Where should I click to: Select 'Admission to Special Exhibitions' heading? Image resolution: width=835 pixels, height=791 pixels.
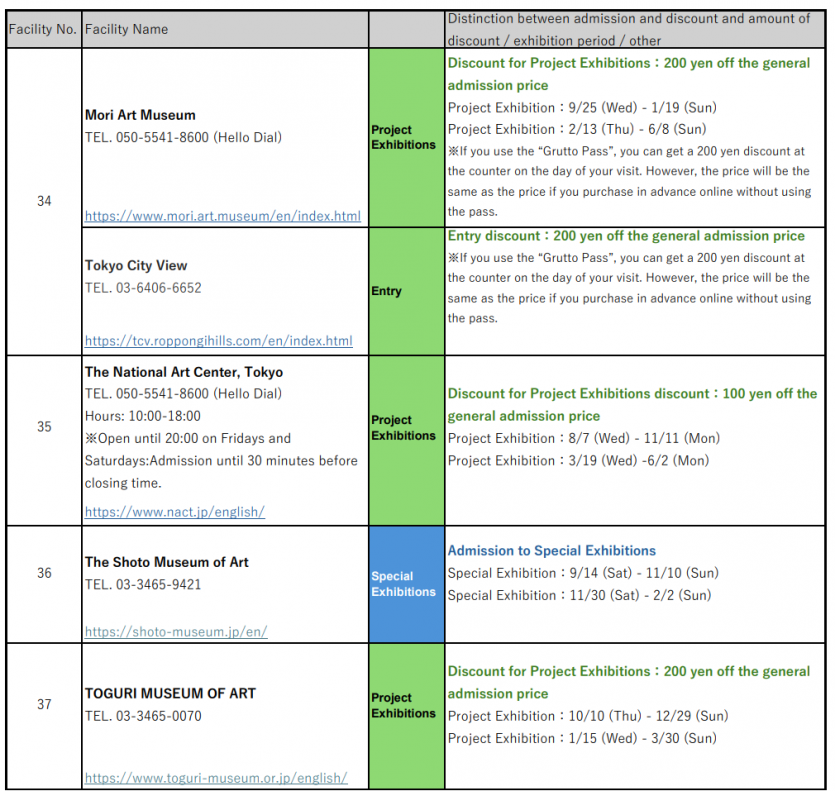pyautogui.click(x=552, y=551)
